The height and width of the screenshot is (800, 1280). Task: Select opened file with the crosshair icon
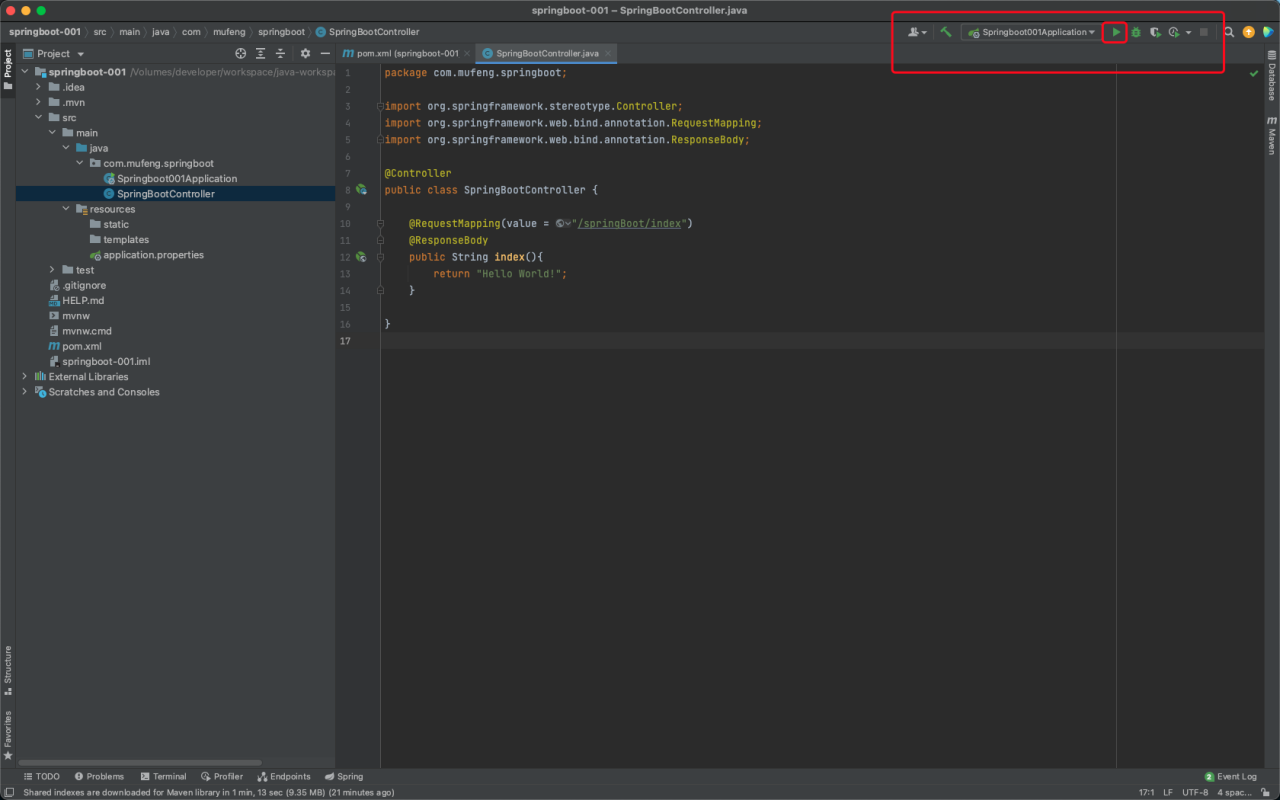coord(240,53)
